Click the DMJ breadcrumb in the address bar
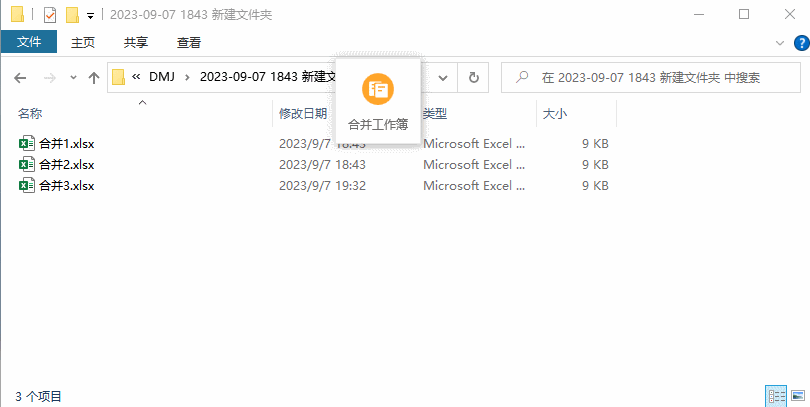 (x=161, y=77)
